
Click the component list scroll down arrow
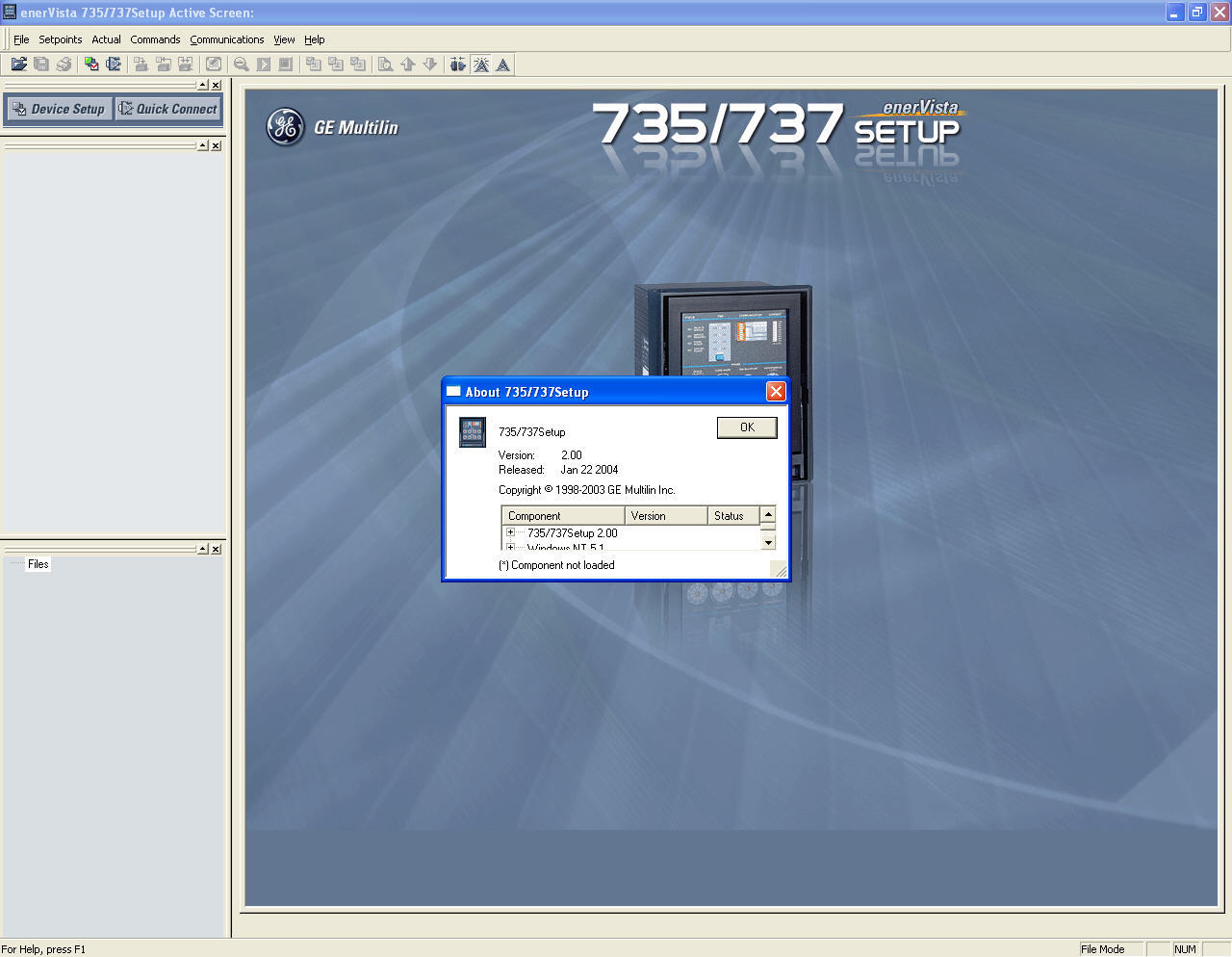pyautogui.click(x=768, y=542)
